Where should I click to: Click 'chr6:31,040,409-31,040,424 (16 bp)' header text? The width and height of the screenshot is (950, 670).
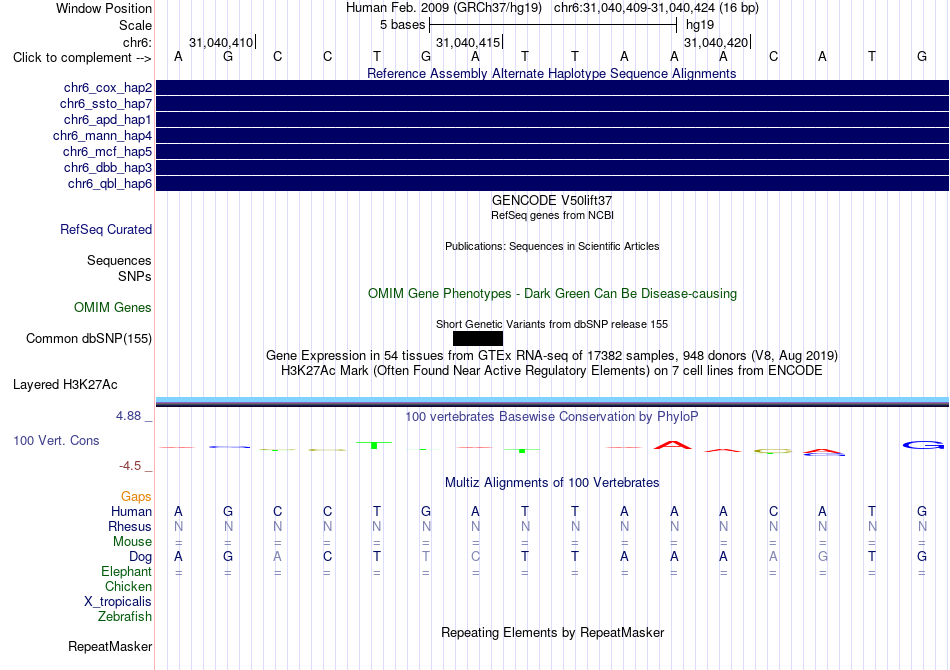click(x=656, y=8)
